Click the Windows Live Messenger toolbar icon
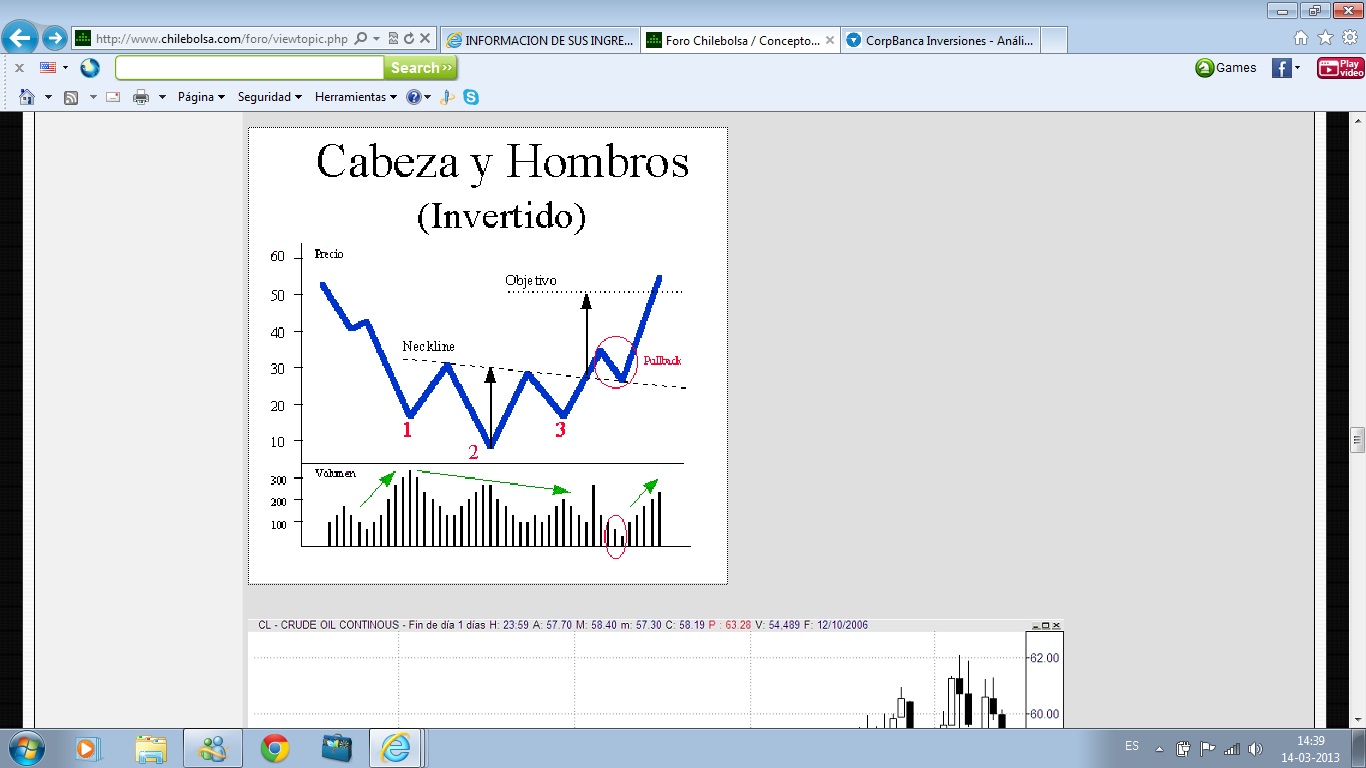Screen dimensions: 1366x768 coord(448,97)
